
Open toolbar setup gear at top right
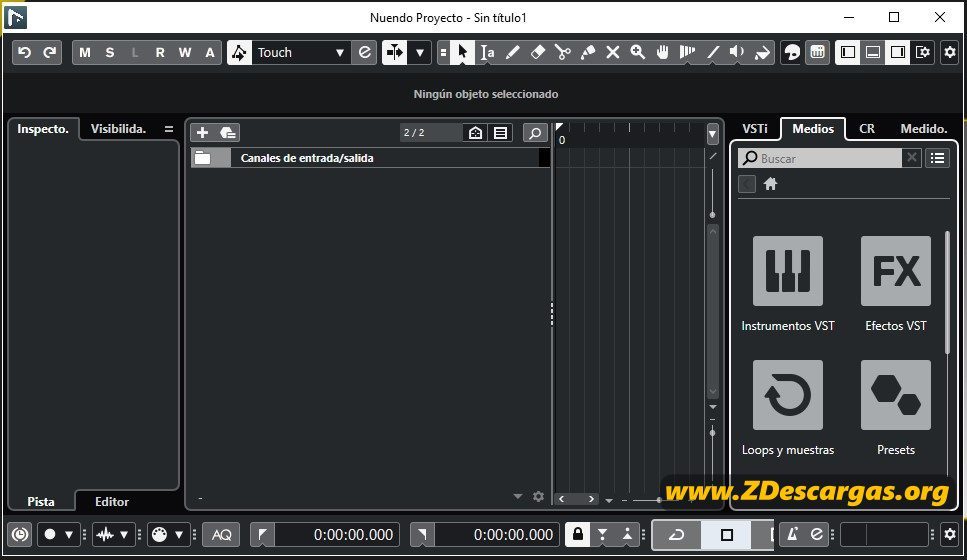pyautogui.click(x=950, y=52)
